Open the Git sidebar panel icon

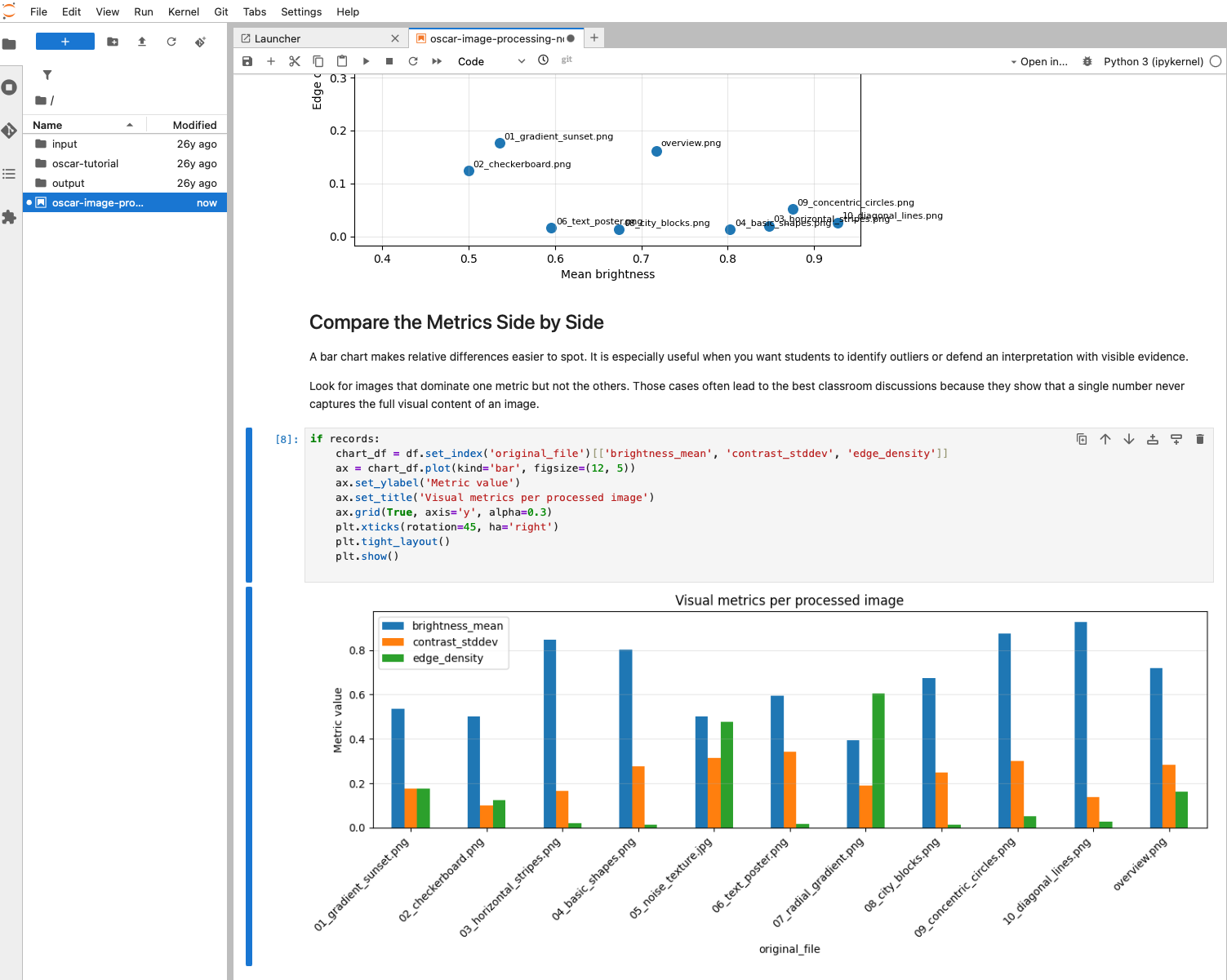10,130
